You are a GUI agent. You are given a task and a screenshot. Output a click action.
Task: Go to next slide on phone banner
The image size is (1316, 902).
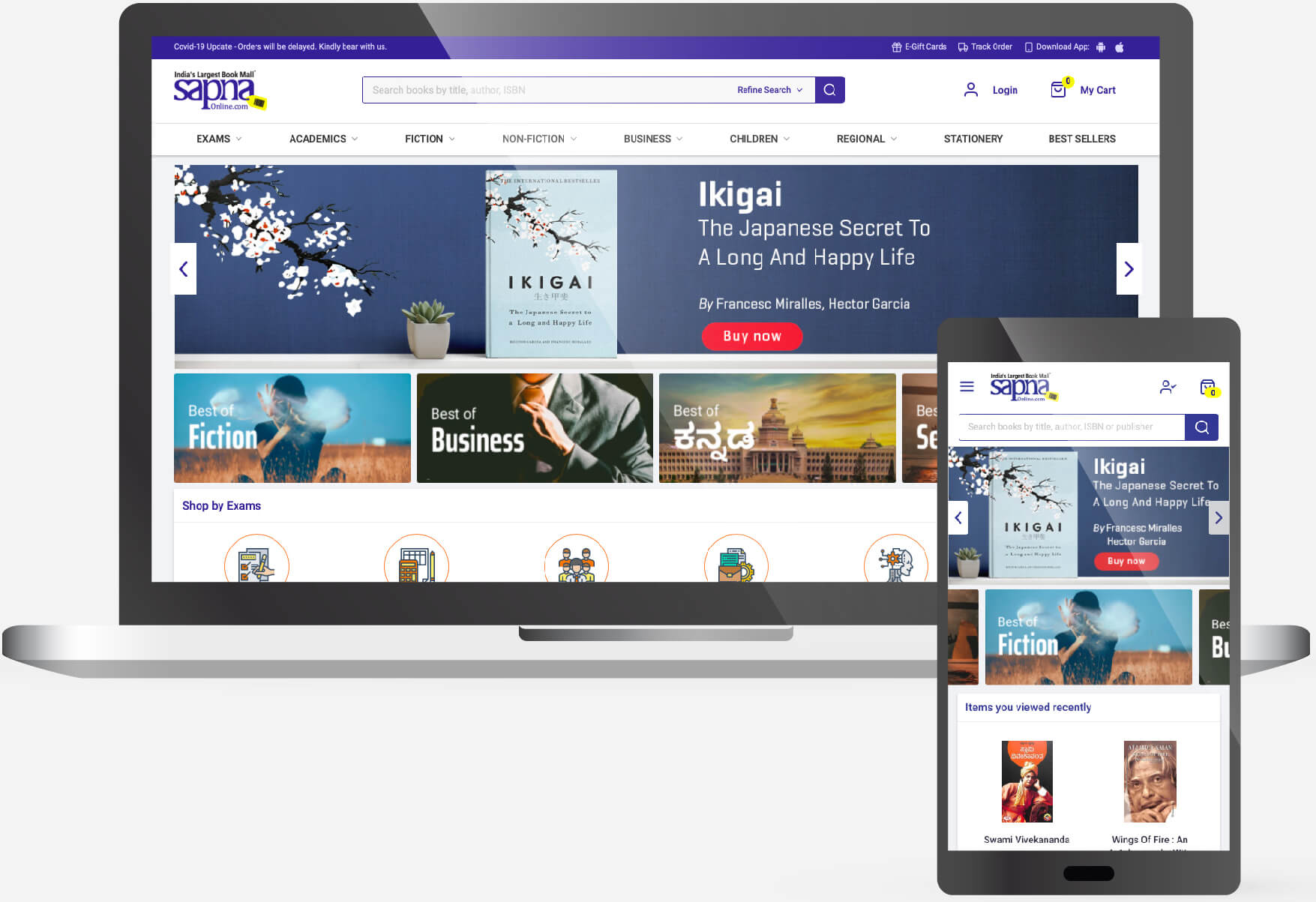[1219, 517]
